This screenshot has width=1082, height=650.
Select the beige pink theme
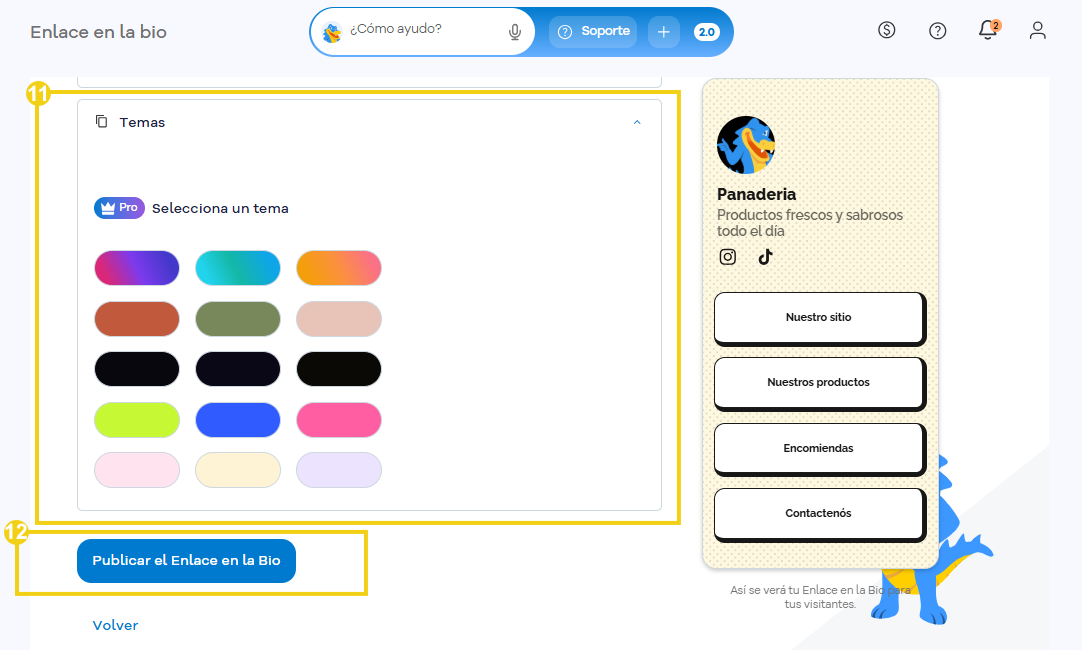click(x=339, y=319)
